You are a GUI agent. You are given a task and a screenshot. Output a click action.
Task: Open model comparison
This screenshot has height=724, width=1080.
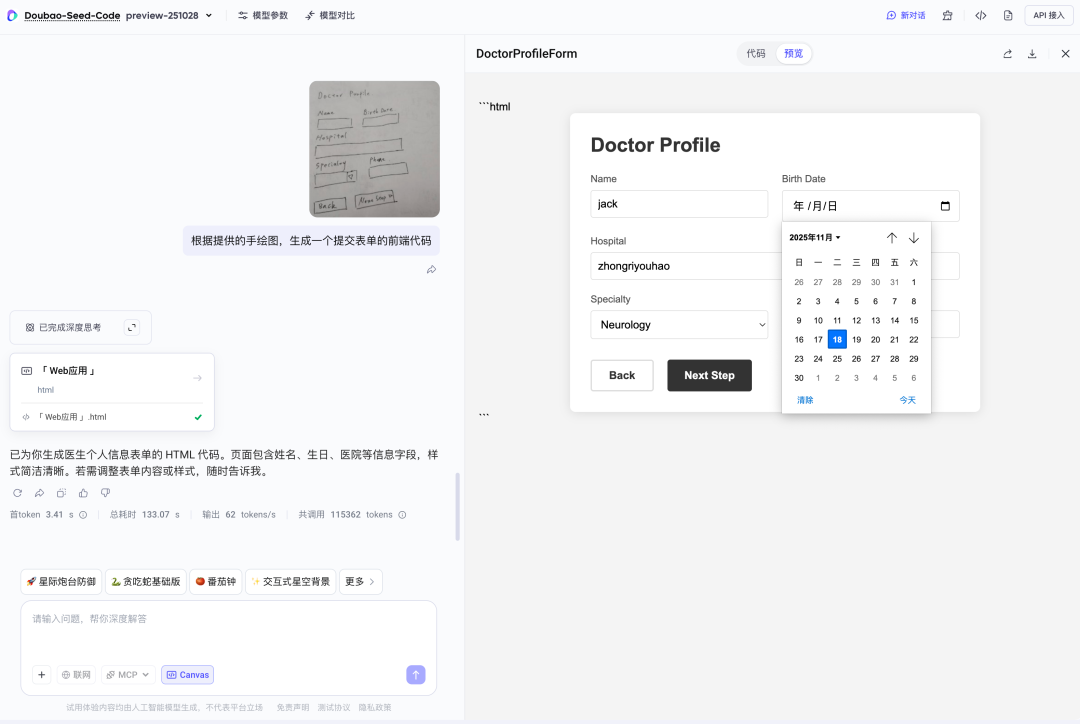330,15
